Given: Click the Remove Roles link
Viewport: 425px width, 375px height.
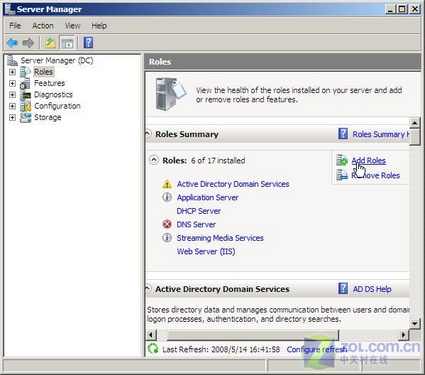Looking at the screenshot, I should (376, 175).
